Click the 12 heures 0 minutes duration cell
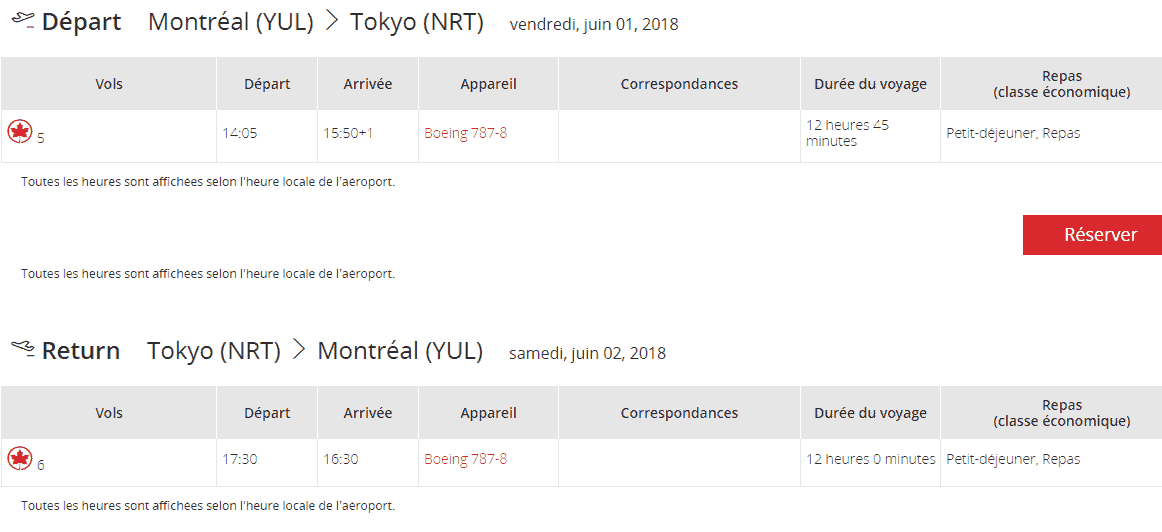The width and height of the screenshot is (1162, 532). (871, 459)
